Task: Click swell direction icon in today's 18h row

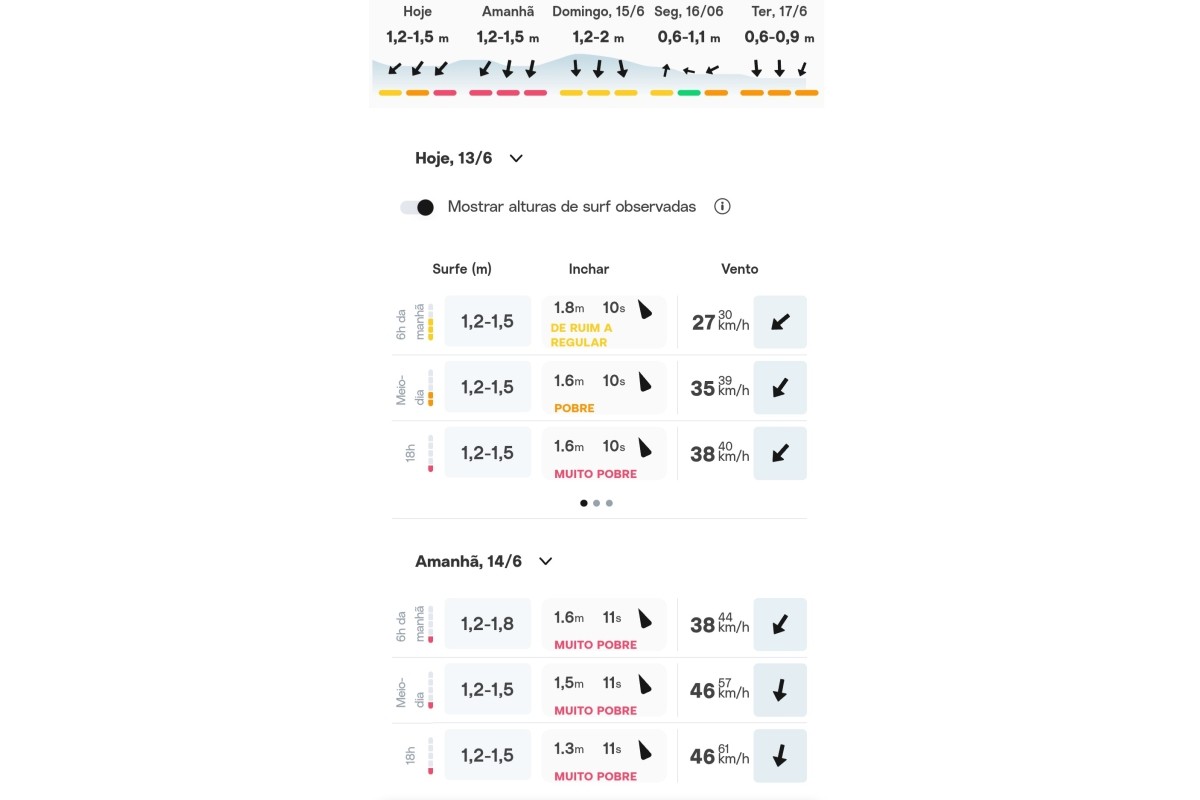Action: [x=645, y=448]
